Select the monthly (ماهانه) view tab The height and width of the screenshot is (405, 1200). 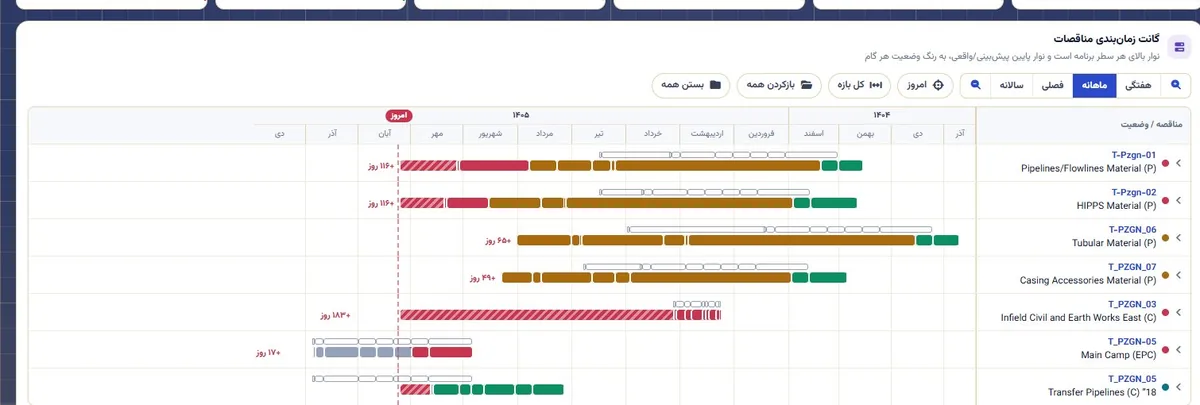[x=1094, y=85]
